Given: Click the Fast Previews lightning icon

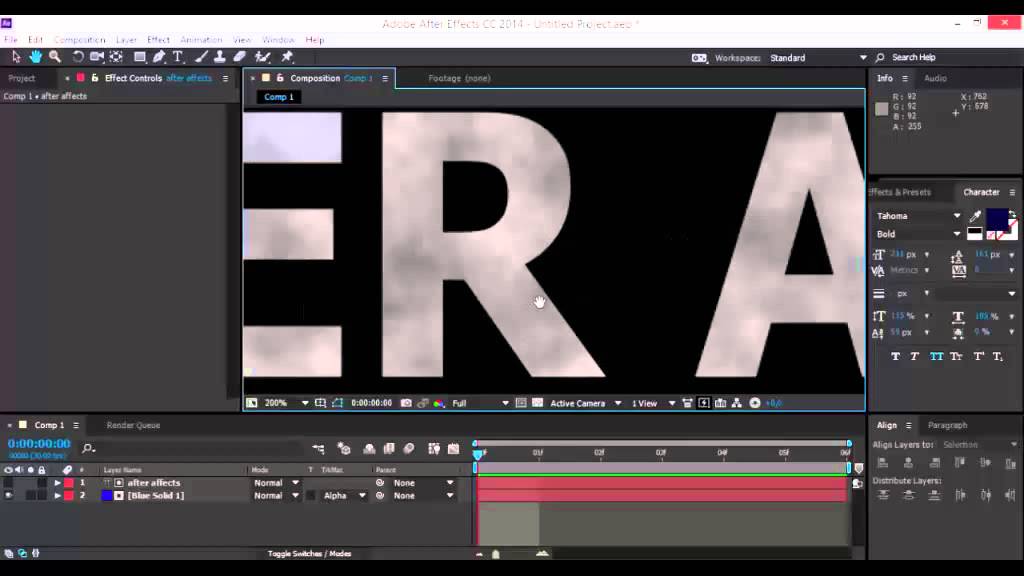Looking at the screenshot, I should pos(703,403).
